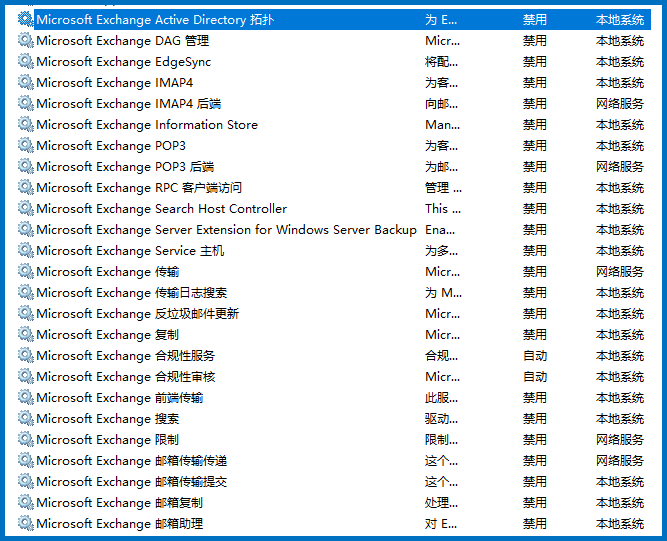Select the gear icon of the Exchange 复制 row
The width and height of the screenshot is (667, 541).
pyautogui.click(x=26, y=334)
